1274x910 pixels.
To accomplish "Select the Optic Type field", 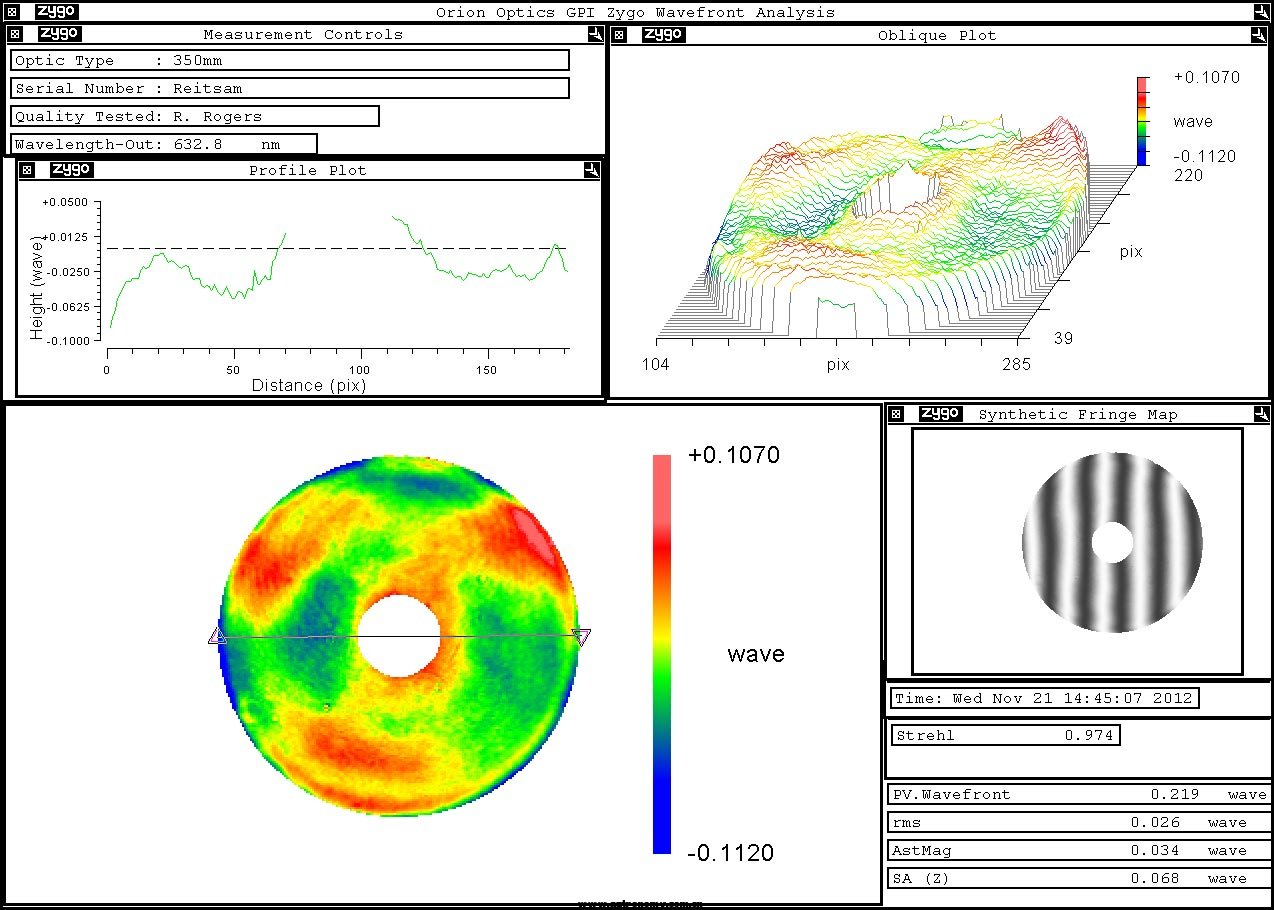I will (x=290, y=61).
